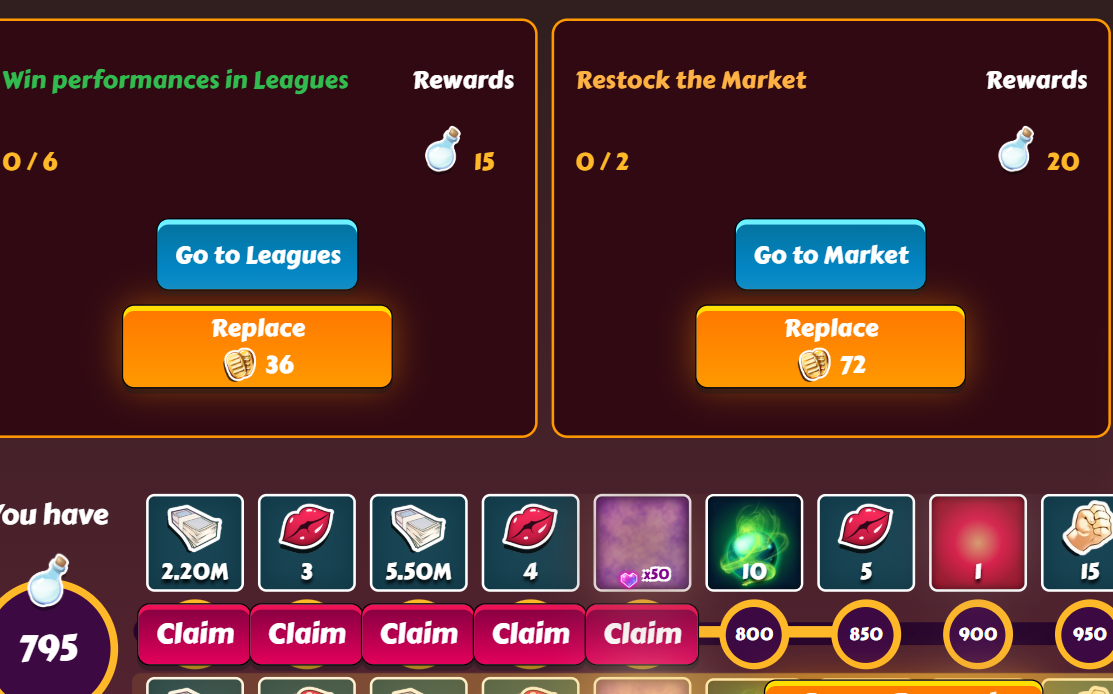Go to Market
The height and width of the screenshot is (694, 1113).
coord(830,255)
